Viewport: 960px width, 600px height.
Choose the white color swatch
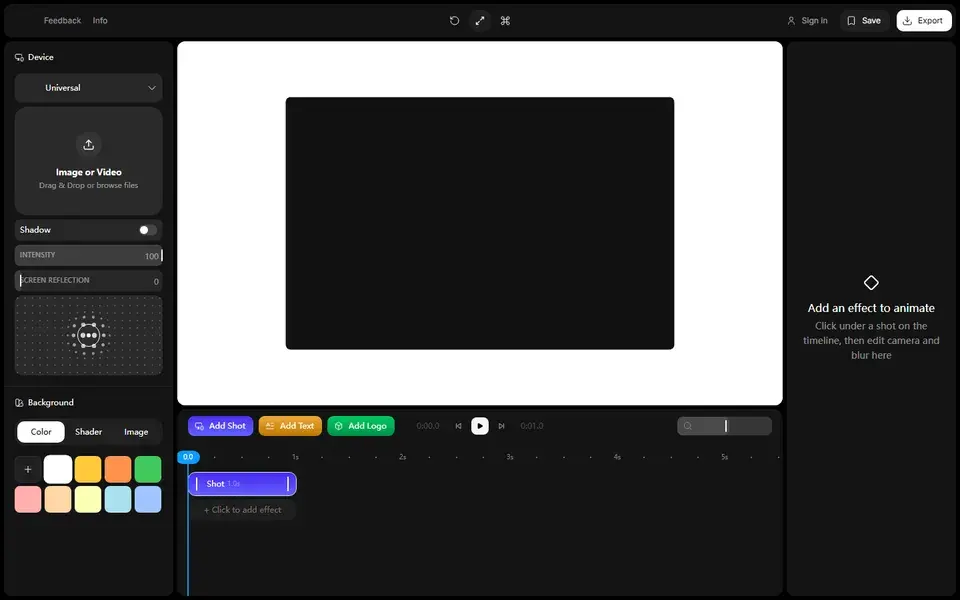tap(58, 470)
